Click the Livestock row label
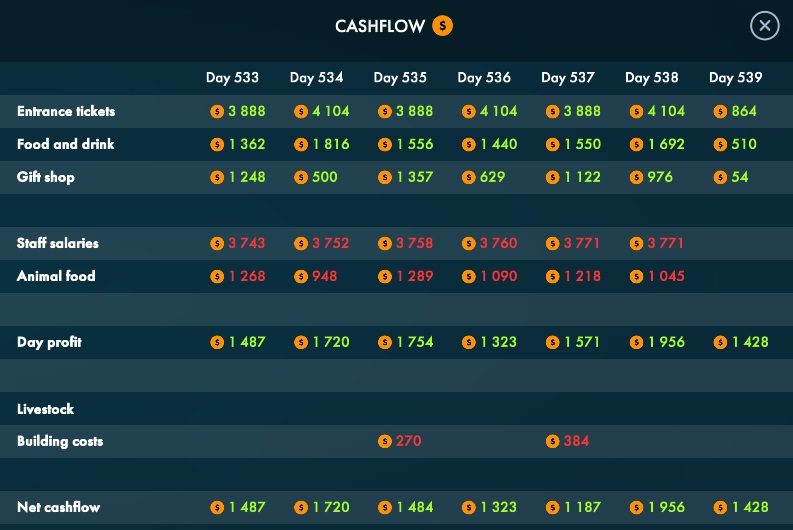Screen dimensions: 793x530 [46, 409]
